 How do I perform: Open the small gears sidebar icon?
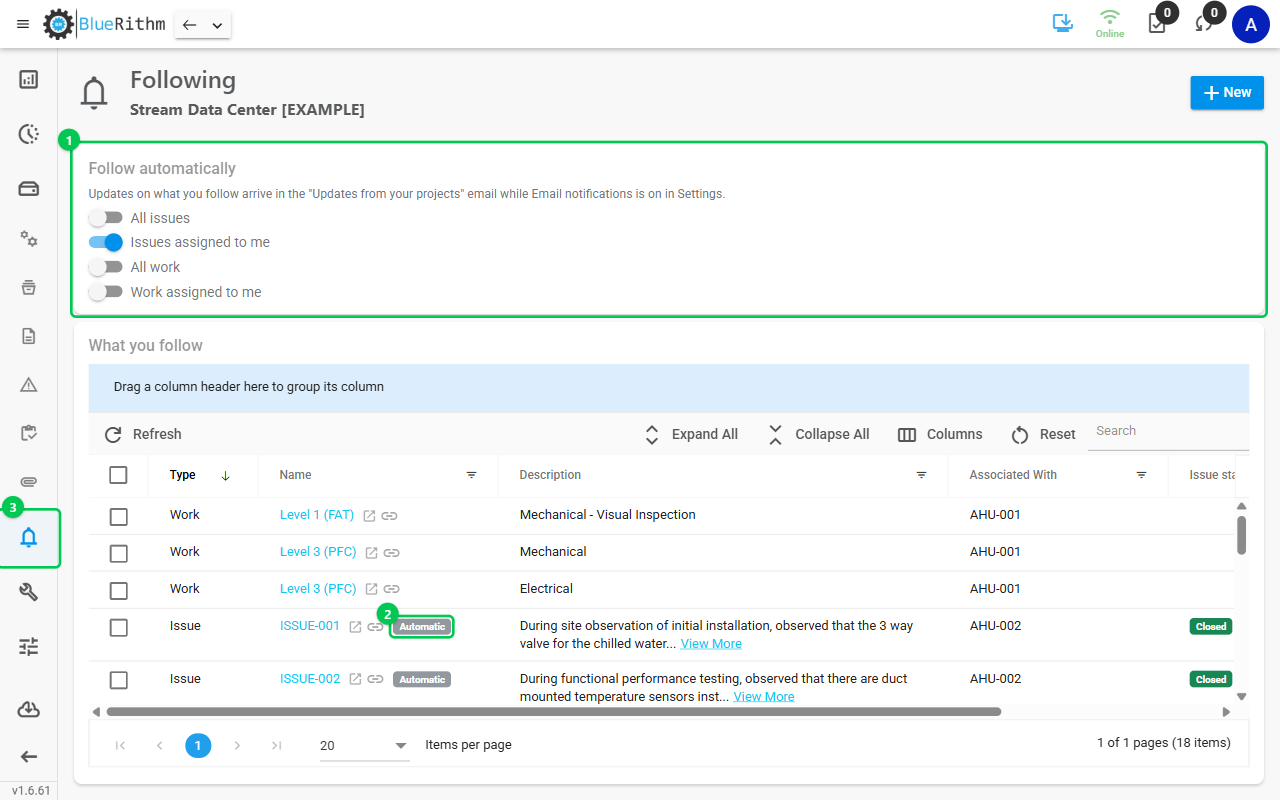coord(29,239)
